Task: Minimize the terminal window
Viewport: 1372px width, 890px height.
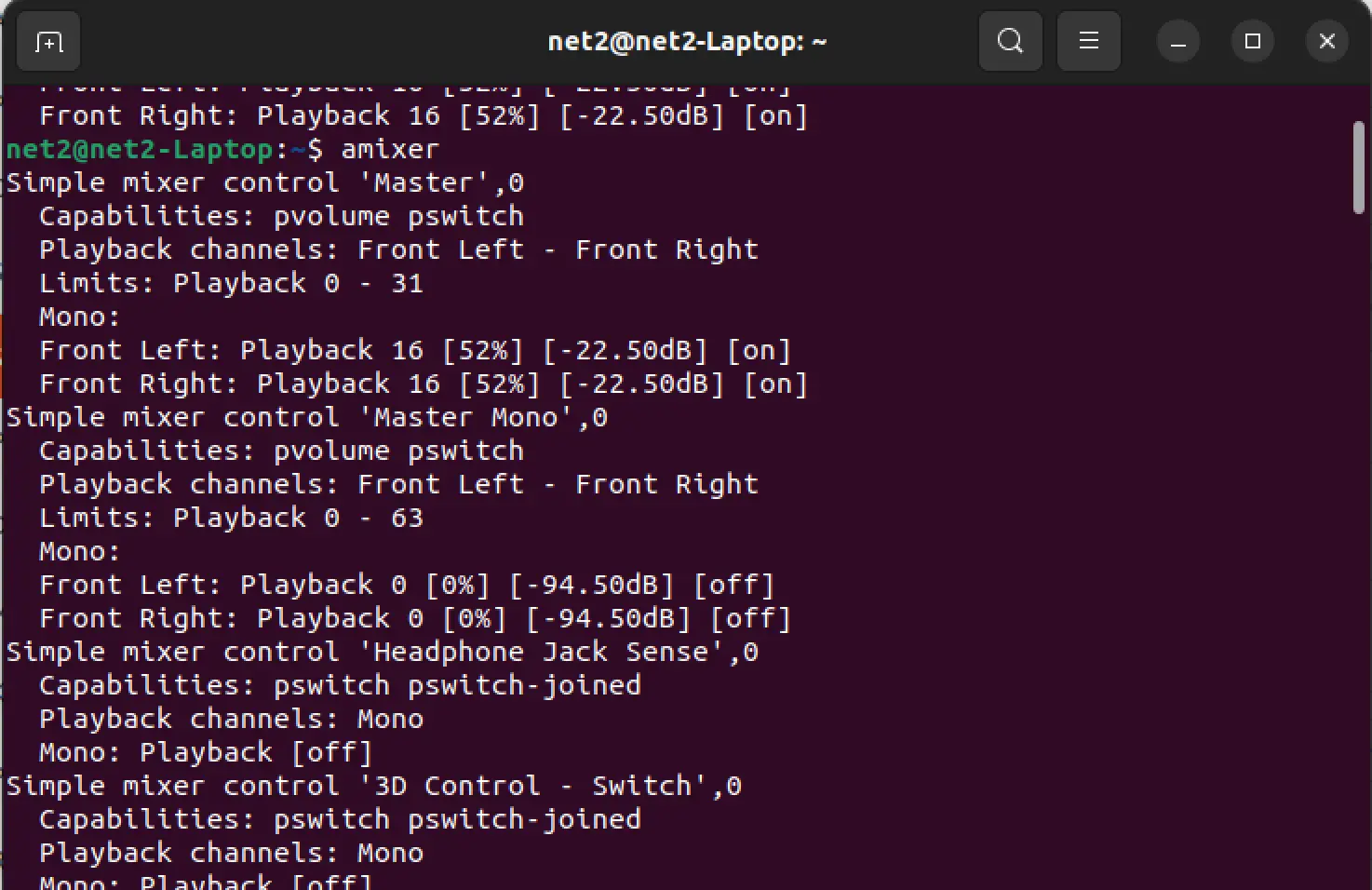Action: (x=1177, y=42)
